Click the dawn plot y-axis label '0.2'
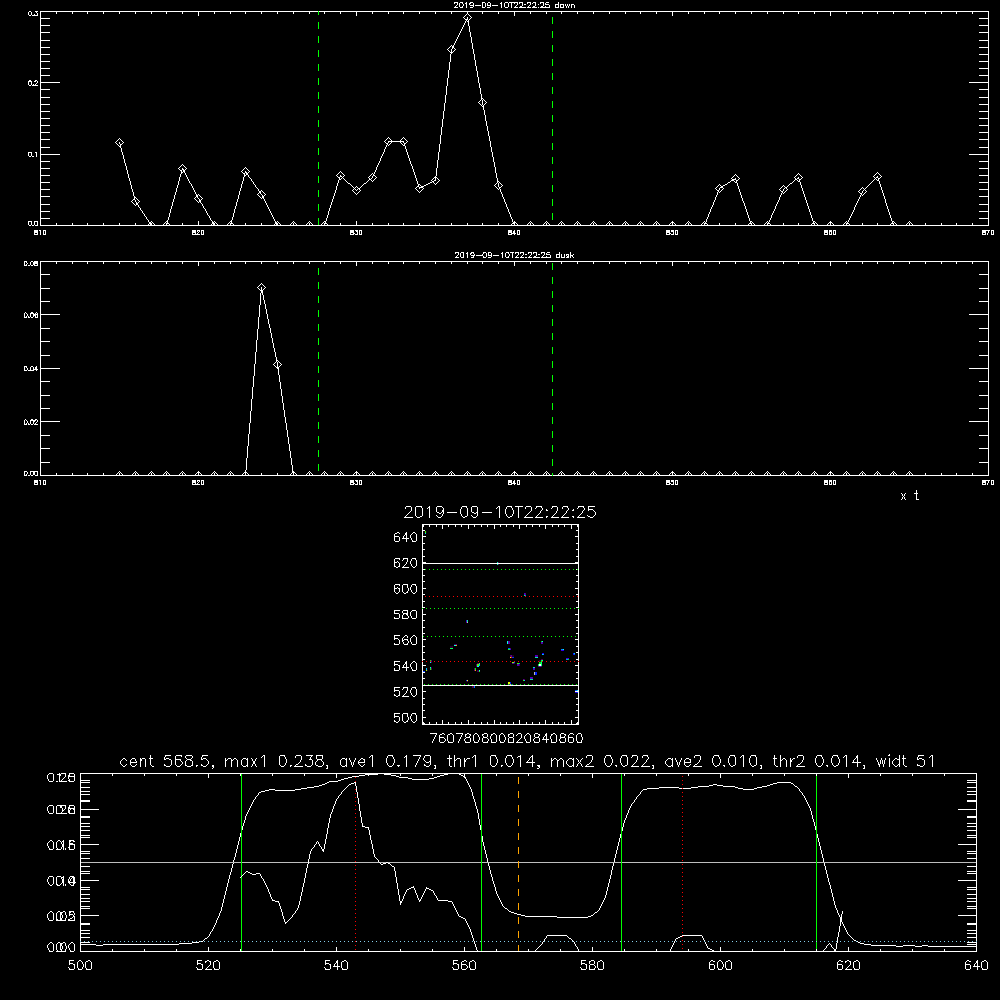This screenshot has width=1000, height=1000. pos(33,83)
